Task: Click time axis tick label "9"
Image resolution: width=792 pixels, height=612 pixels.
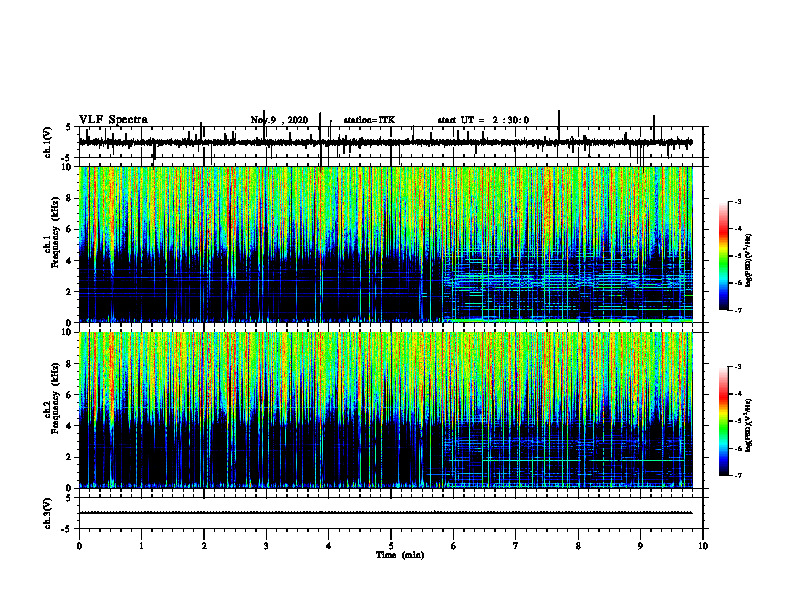Action: point(640,546)
